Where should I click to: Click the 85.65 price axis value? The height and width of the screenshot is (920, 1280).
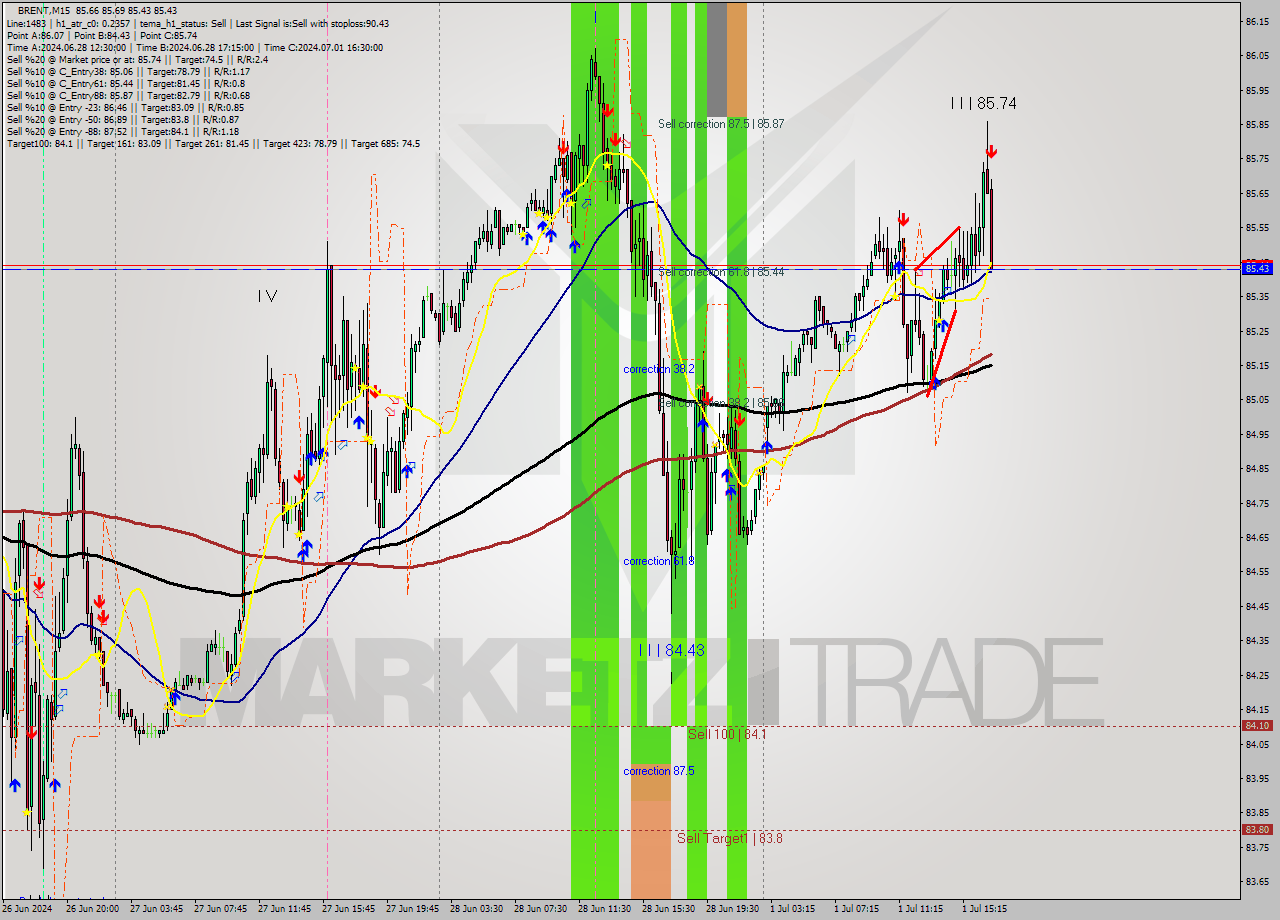(1257, 193)
